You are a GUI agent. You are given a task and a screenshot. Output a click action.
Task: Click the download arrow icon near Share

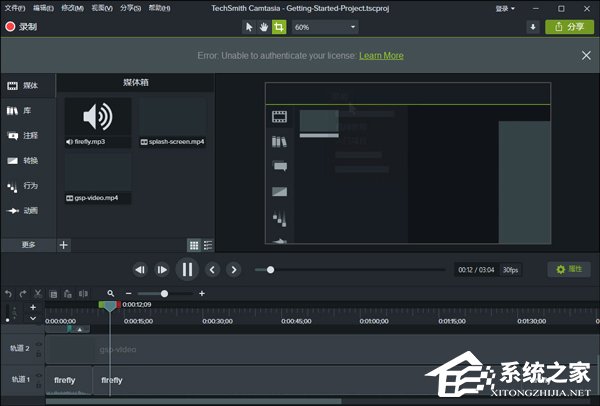533,27
